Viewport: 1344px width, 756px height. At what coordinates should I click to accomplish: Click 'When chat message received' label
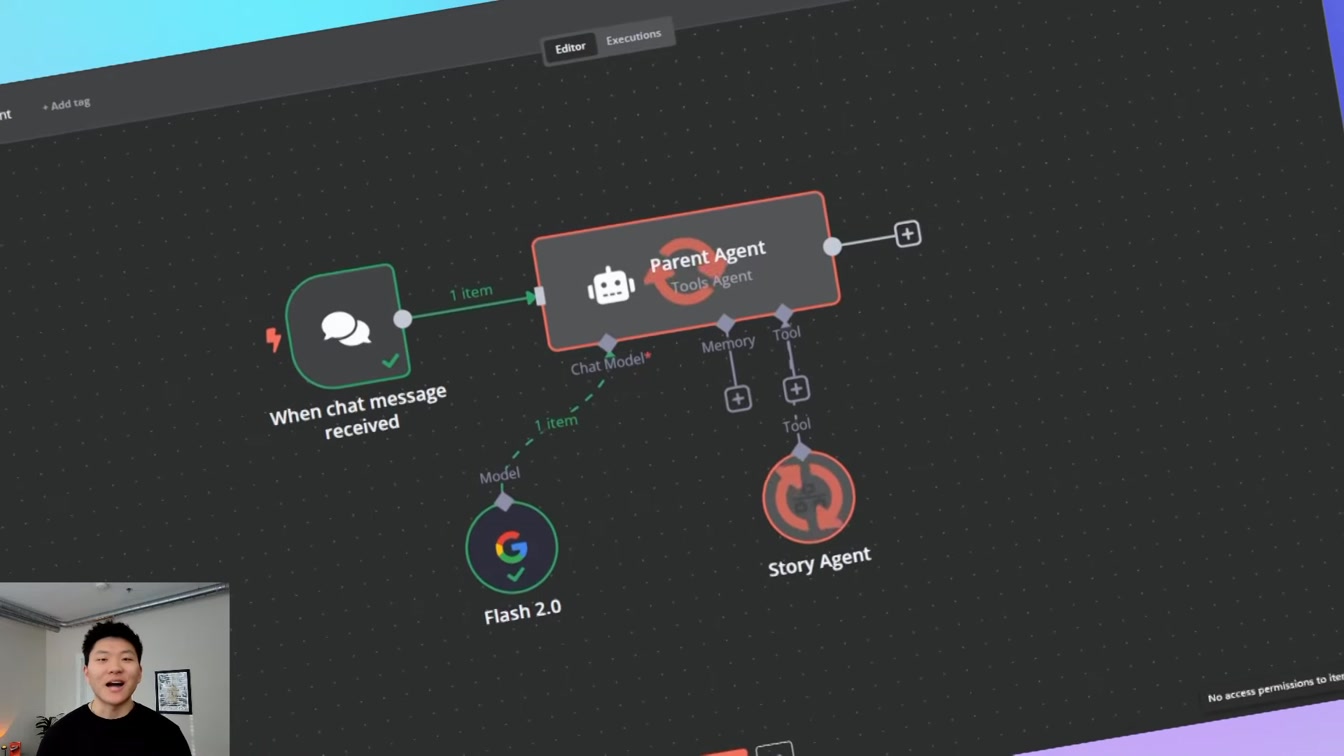(359, 410)
